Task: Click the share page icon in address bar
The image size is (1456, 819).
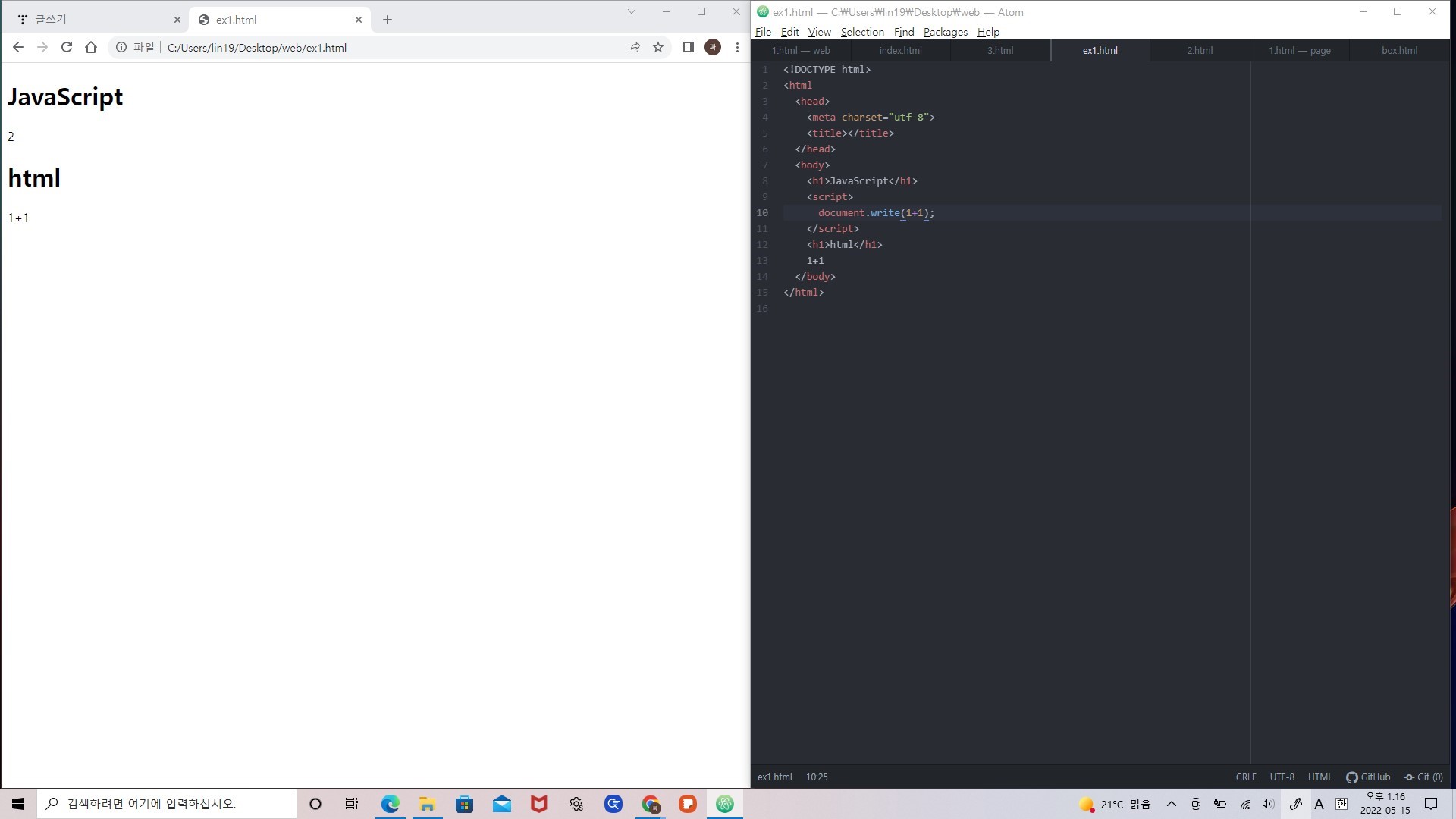Action: click(634, 47)
